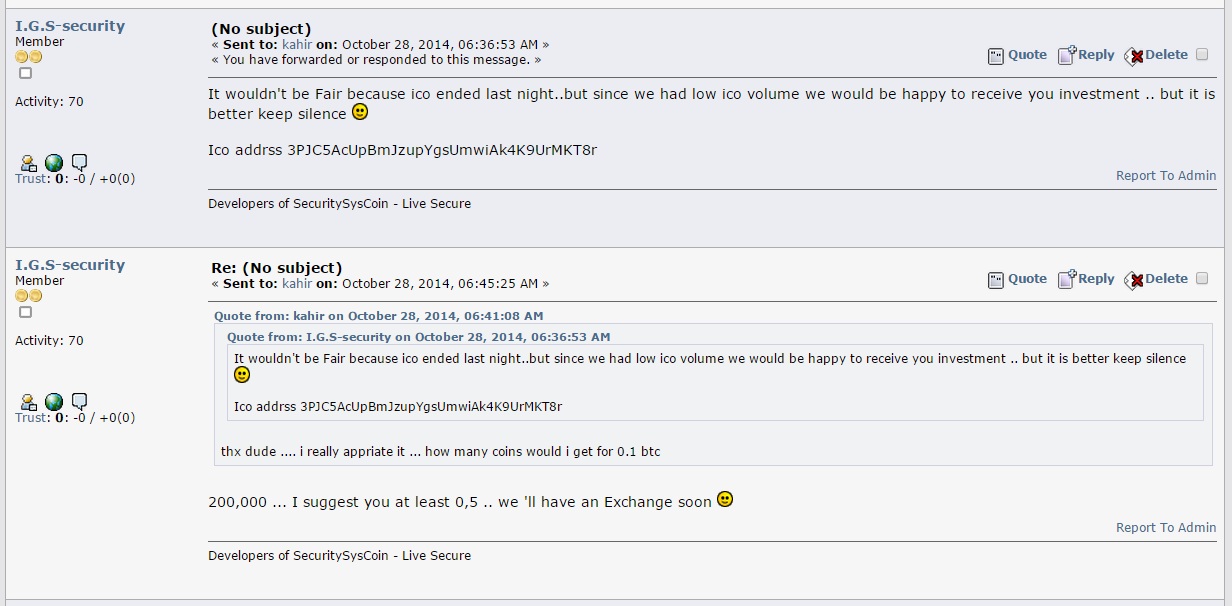Screen dimensions: 1232x606
Task: Open second sender's website globe icon
Action: pos(54,402)
